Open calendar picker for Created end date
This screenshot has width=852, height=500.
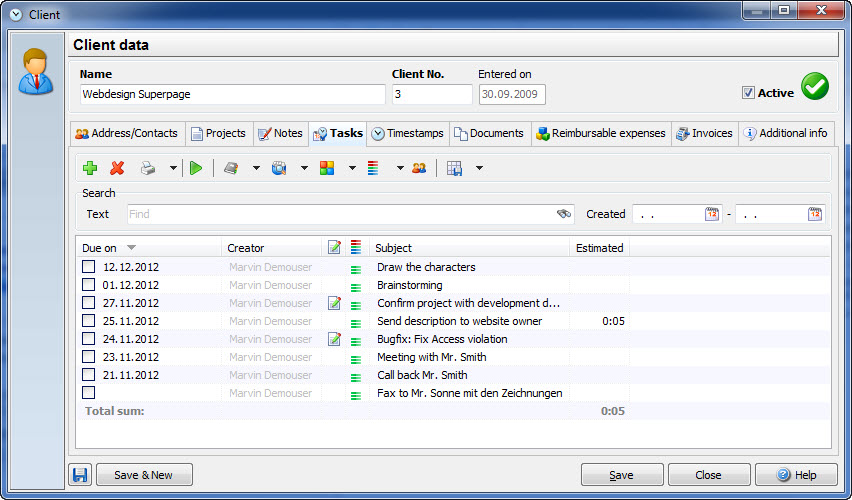pos(815,214)
